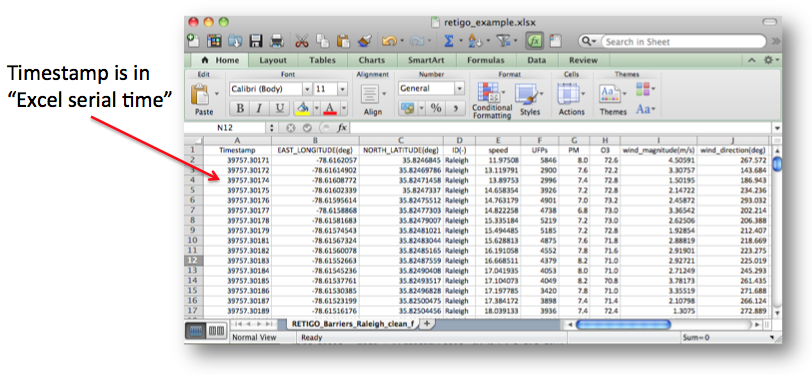Open the SmartArt tab
This screenshot has width=812, height=375.
tap(426, 60)
